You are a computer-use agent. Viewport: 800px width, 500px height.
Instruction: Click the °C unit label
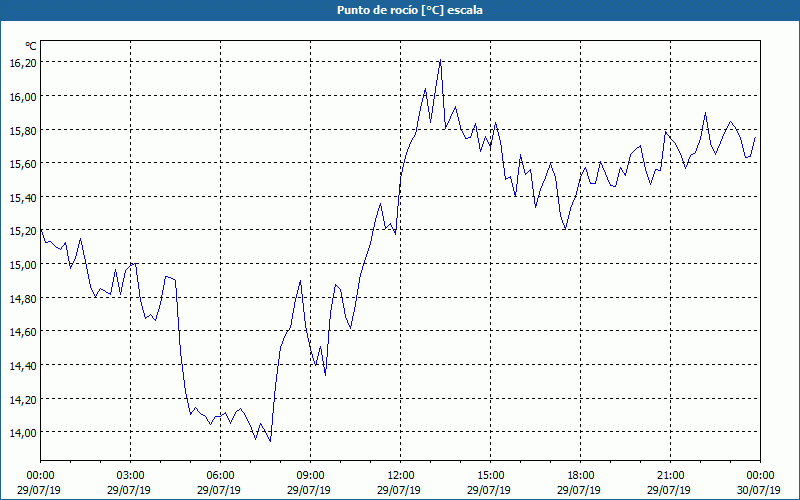coord(31,46)
